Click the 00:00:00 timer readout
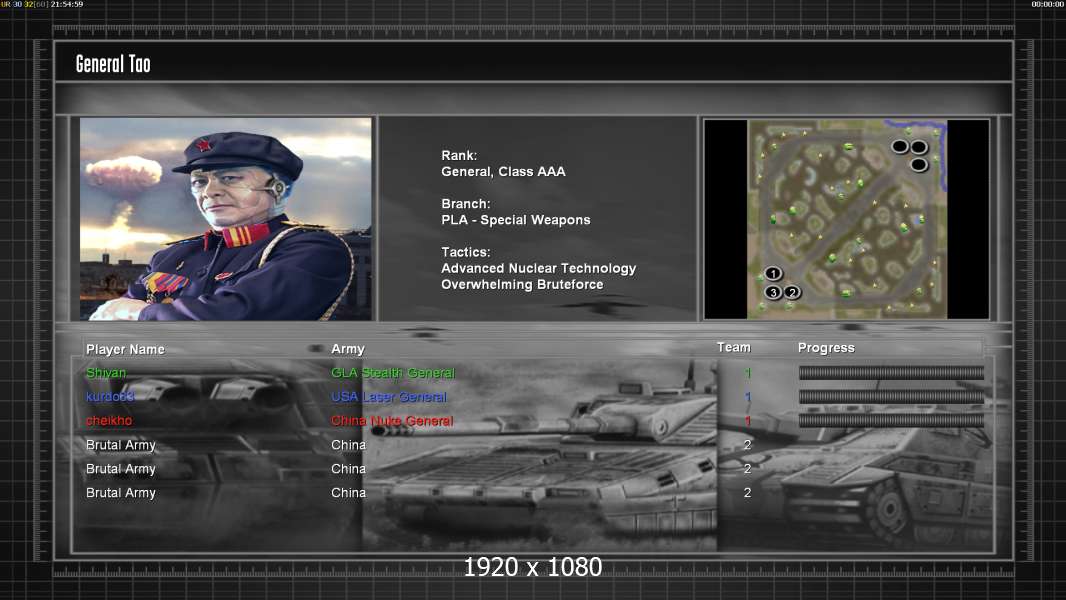1066x600 pixels. (x=1048, y=4)
